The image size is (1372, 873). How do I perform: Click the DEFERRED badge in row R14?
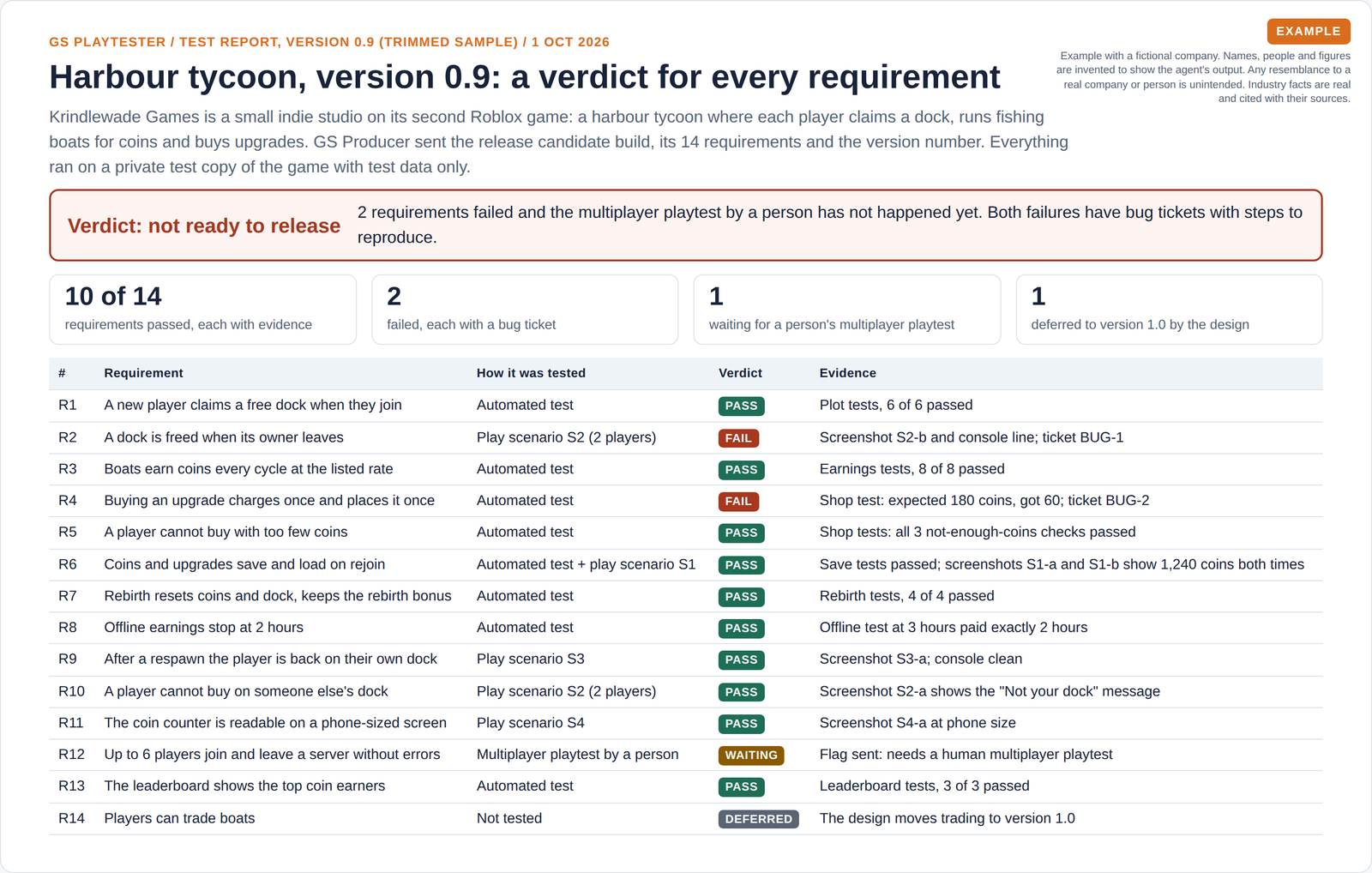pyautogui.click(x=758, y=819)
